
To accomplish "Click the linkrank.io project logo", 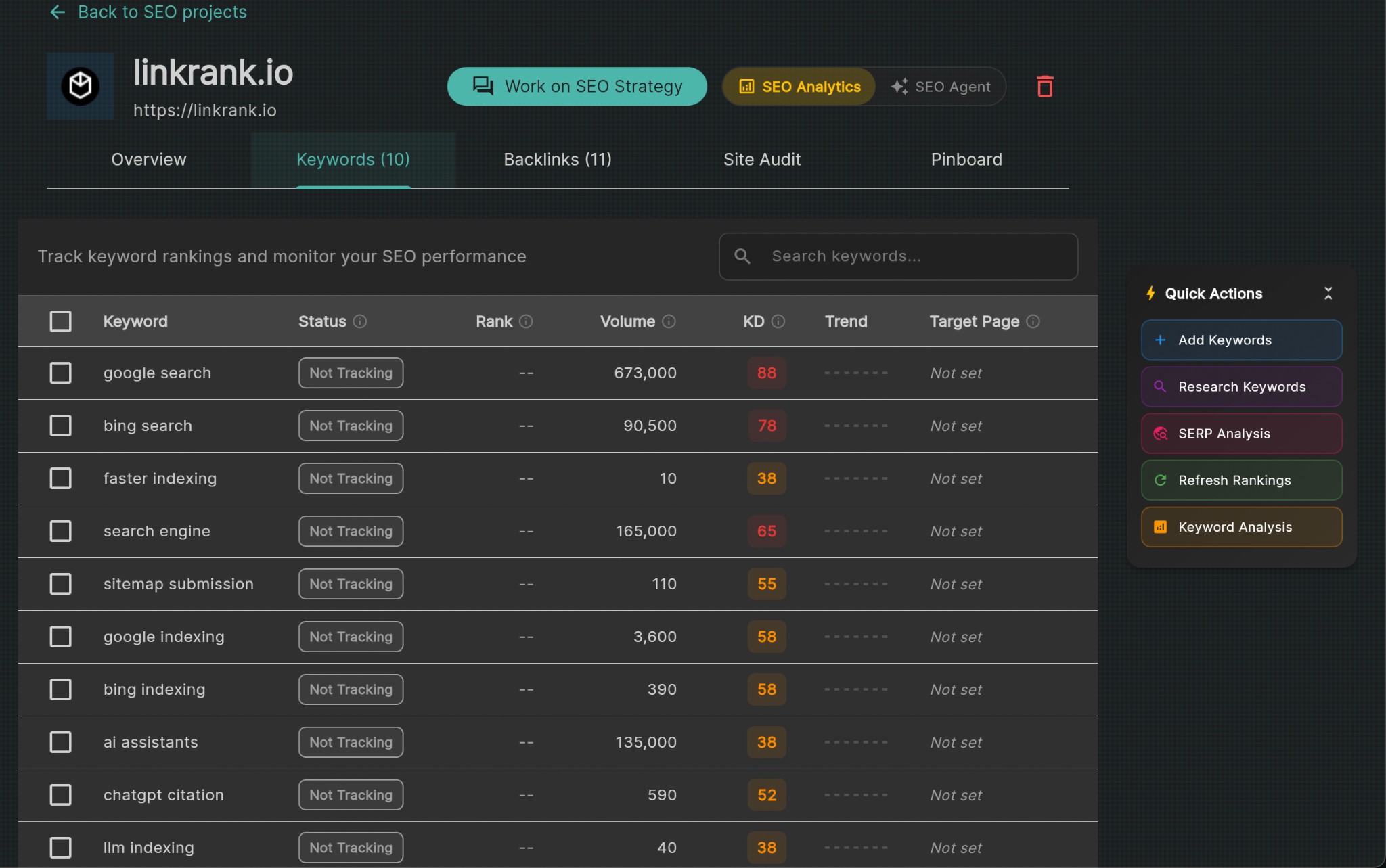I will 81,87.
